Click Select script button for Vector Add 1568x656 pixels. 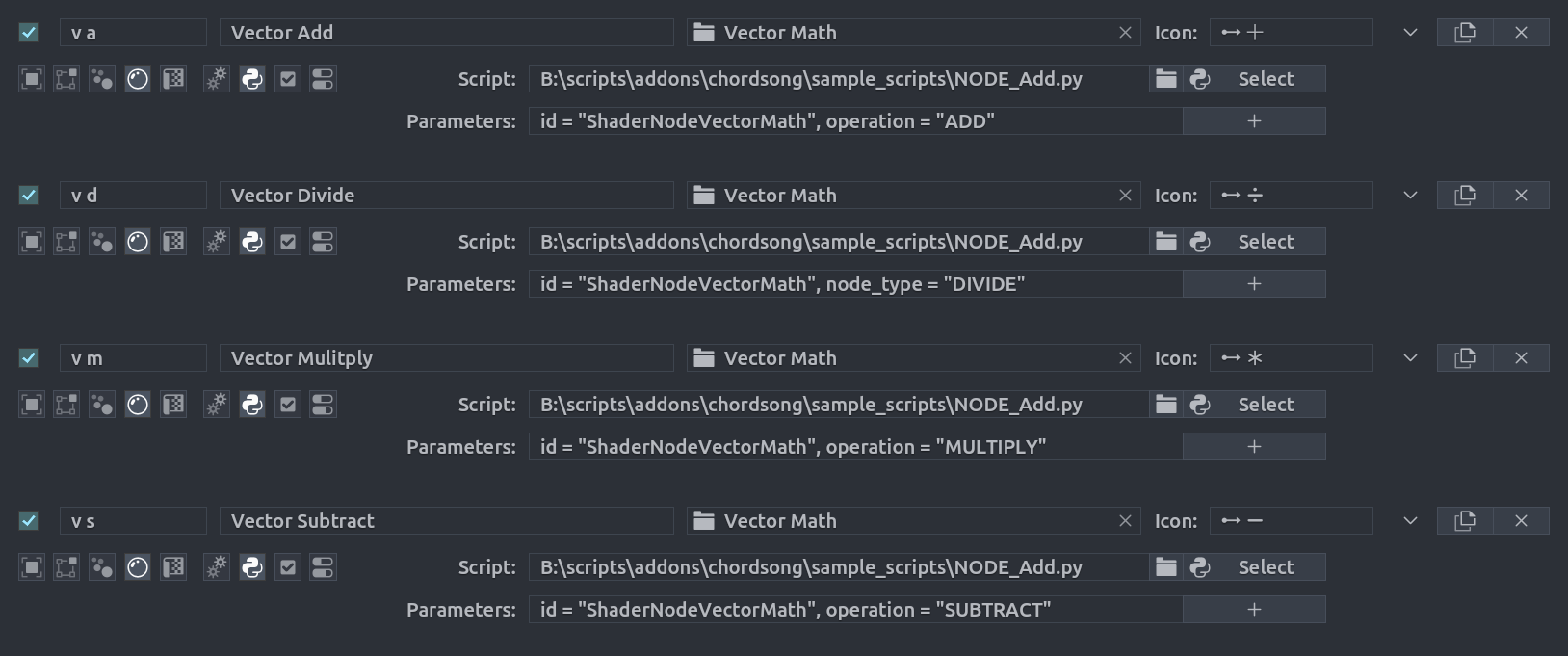pyautogui.click(x=1255, y=79)
